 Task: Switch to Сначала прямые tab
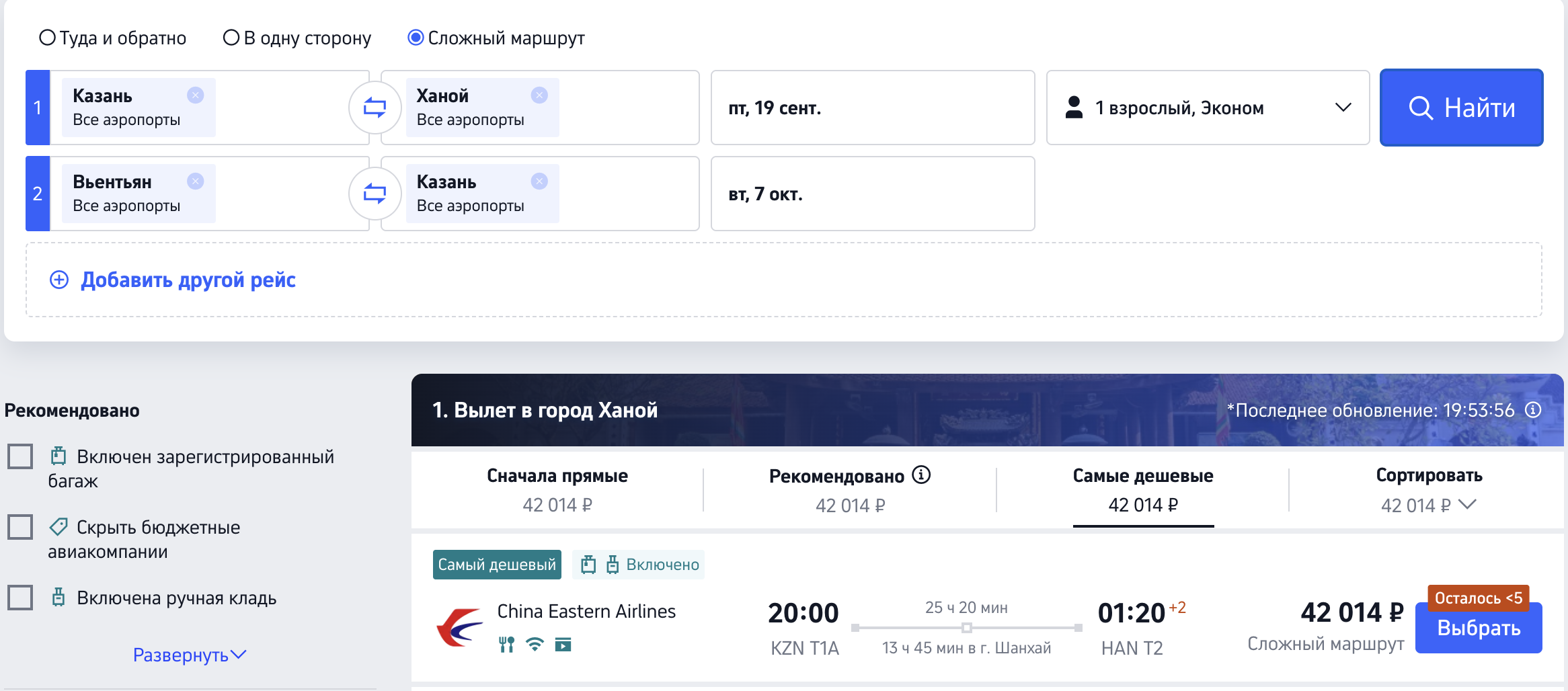point(557,490)
